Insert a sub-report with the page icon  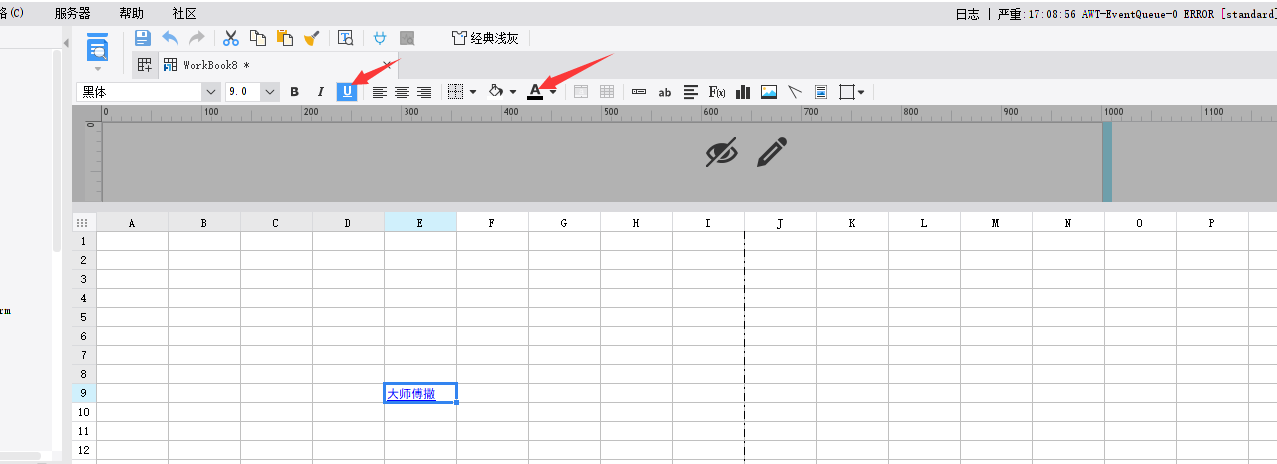(821, 92)
